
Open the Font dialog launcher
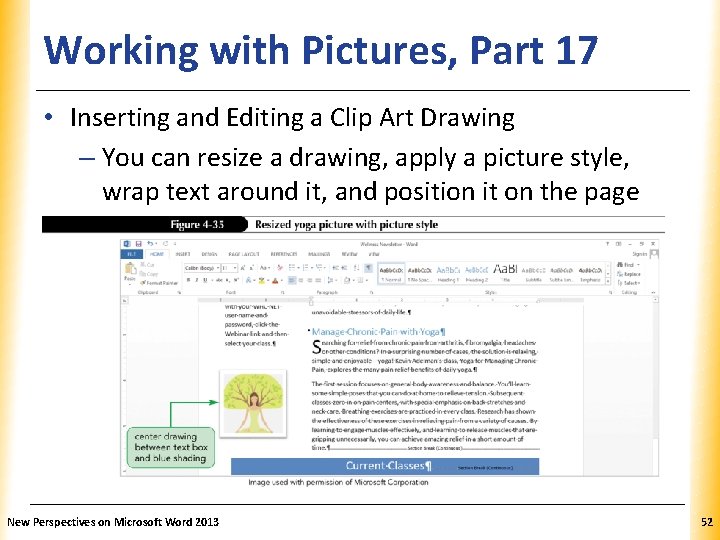click(282, 292)
